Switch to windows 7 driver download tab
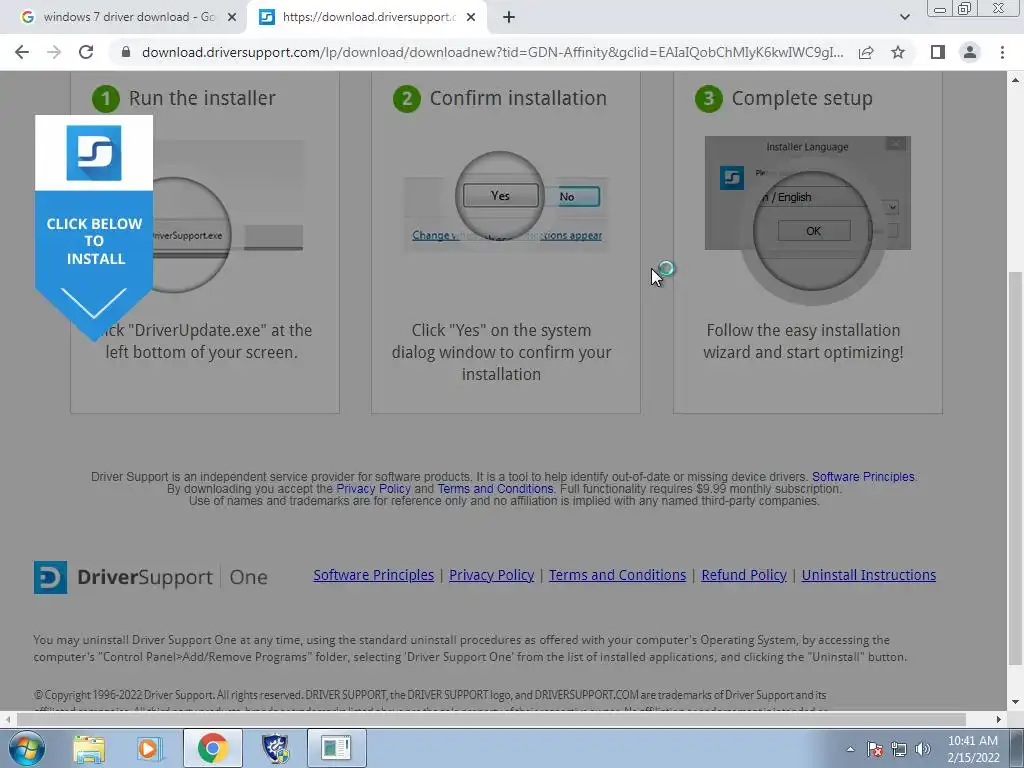Viewport: 1024px width, 768px height. pos(129,18)
